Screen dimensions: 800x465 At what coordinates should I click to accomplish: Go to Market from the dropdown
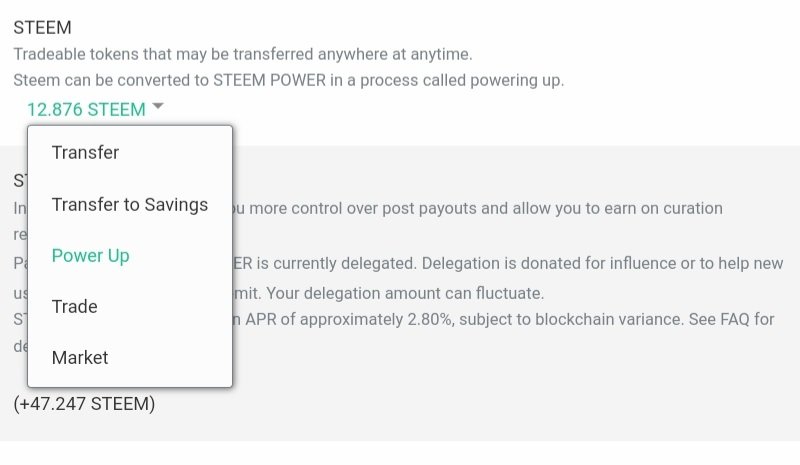(x=80, y=357)
